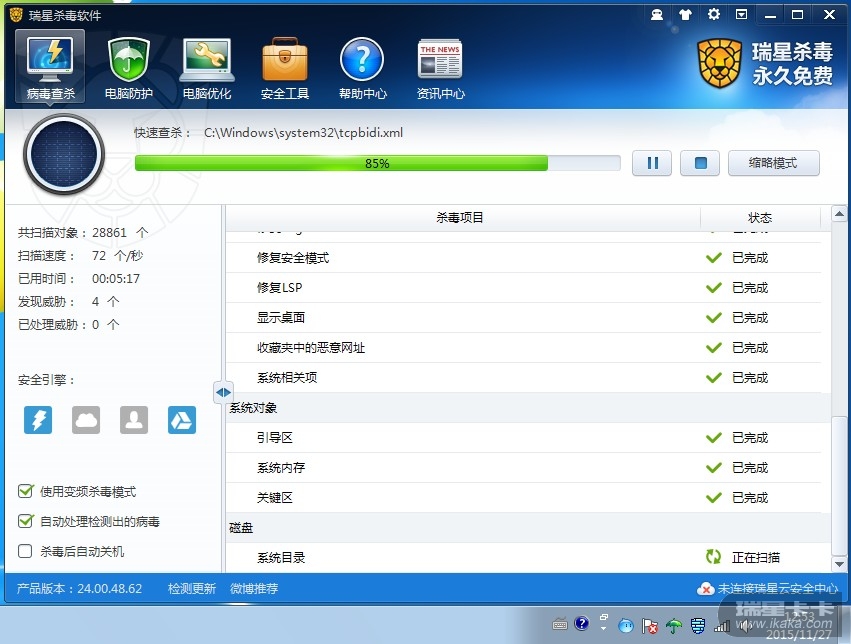
Task: Click the small lion icon in title bar
Action: click(x=16, y=15)
